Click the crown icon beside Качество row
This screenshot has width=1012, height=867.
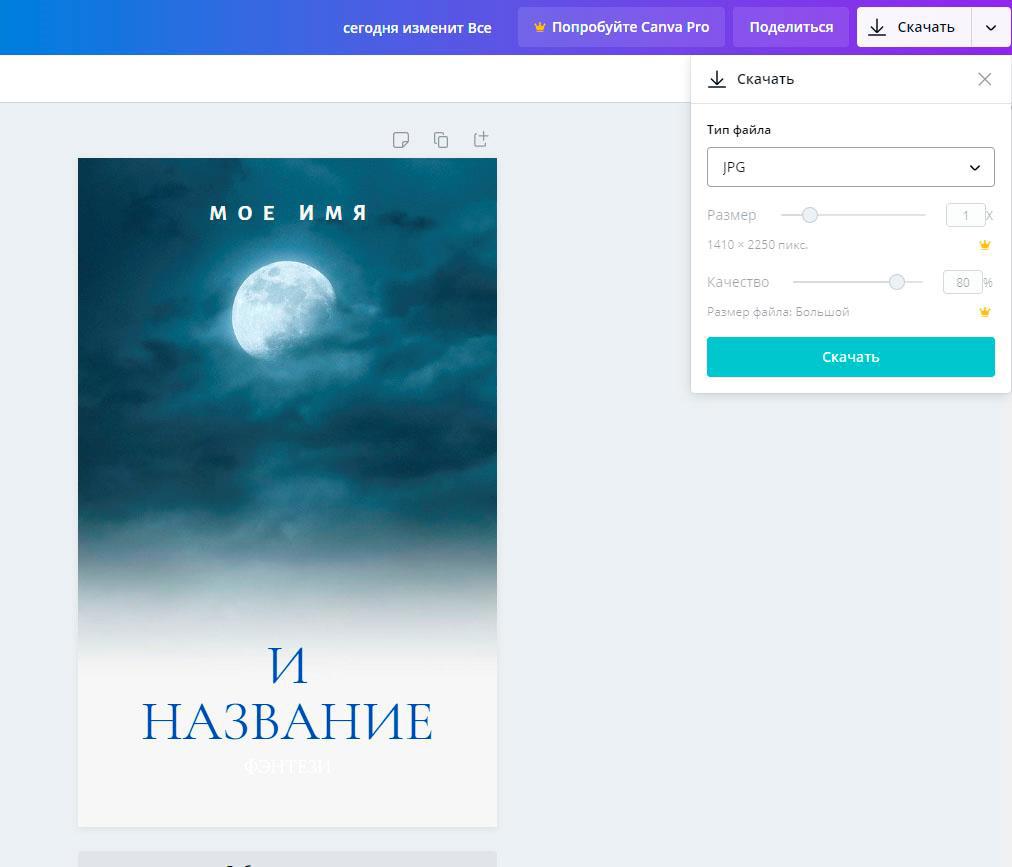point(984,312)
